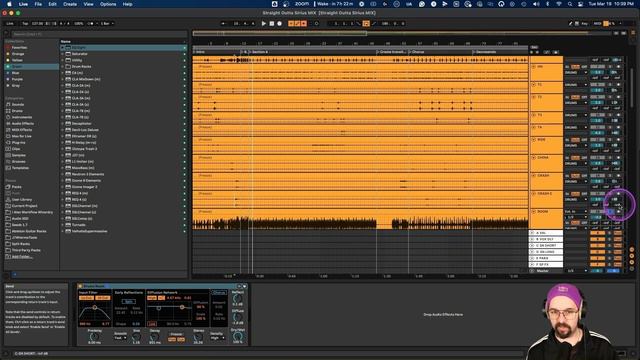Open the Density High dropdown in Reverb

click(x=218, y=338)
